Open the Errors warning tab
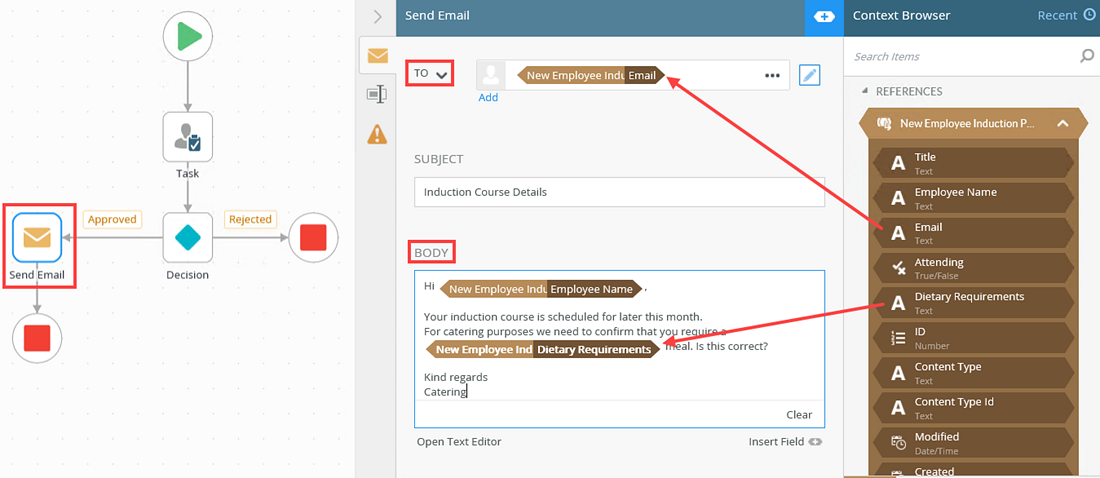The width and height of the screenshot is (1100, 478). tap(377, 133)
